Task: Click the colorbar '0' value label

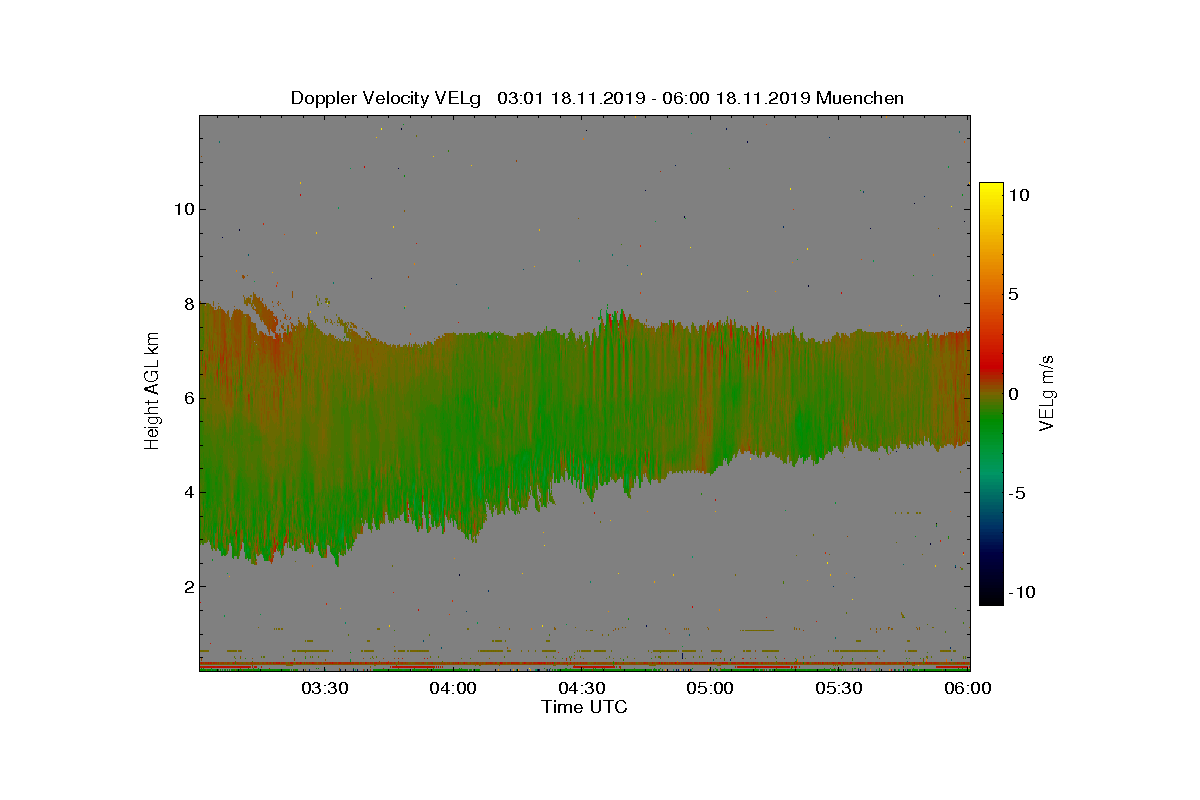Action: point(1013,394)
